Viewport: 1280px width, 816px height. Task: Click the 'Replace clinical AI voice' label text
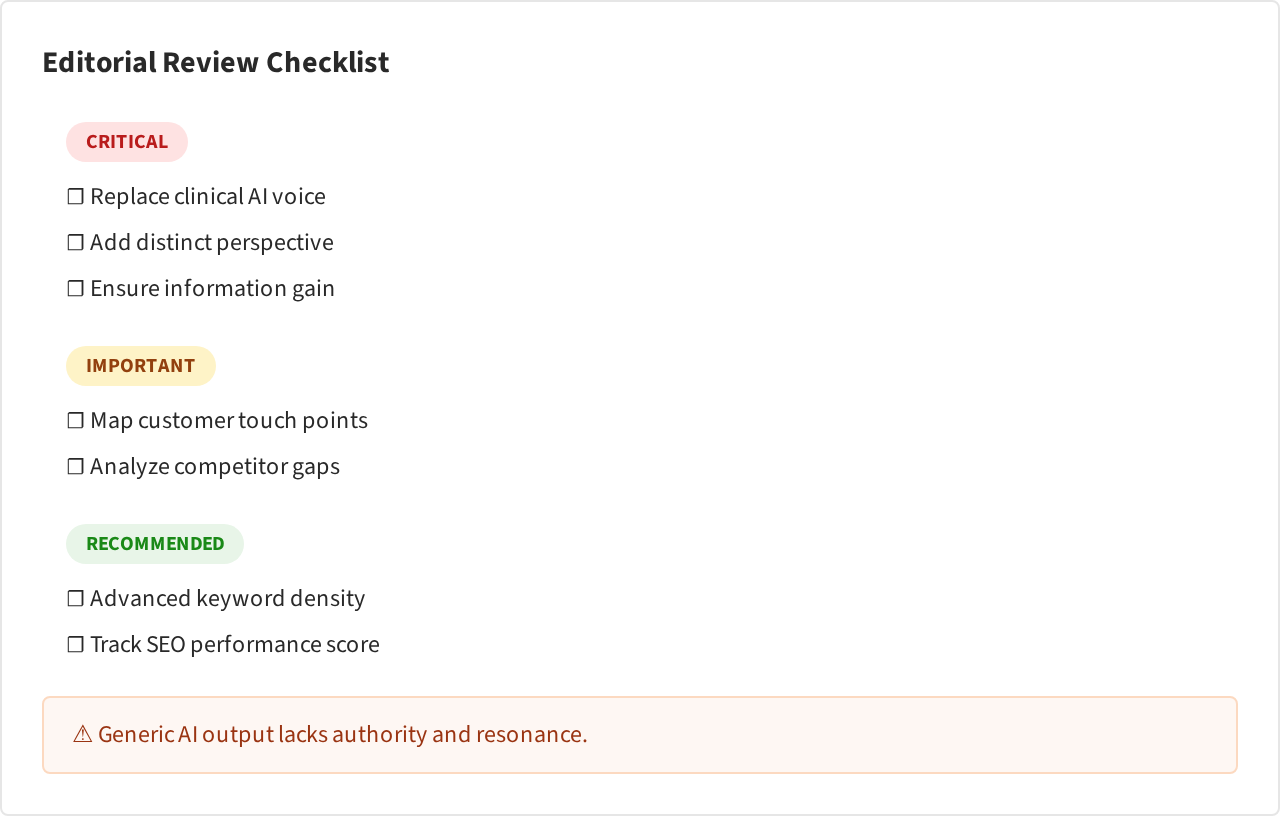point(208,197)
